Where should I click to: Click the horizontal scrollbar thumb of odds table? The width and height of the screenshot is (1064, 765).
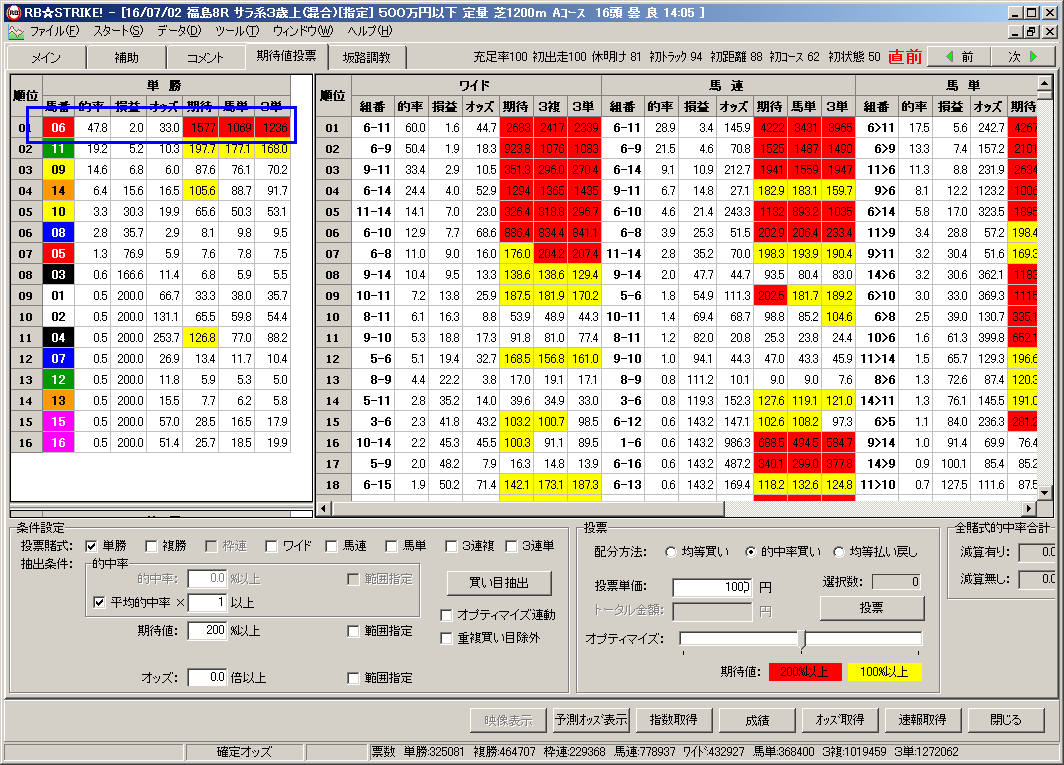tap(529, 508)
